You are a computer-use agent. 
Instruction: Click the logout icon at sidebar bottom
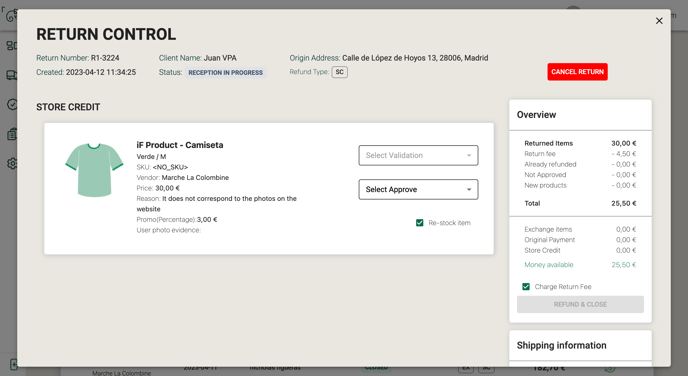pyautogui.click(x=13, y=365)
